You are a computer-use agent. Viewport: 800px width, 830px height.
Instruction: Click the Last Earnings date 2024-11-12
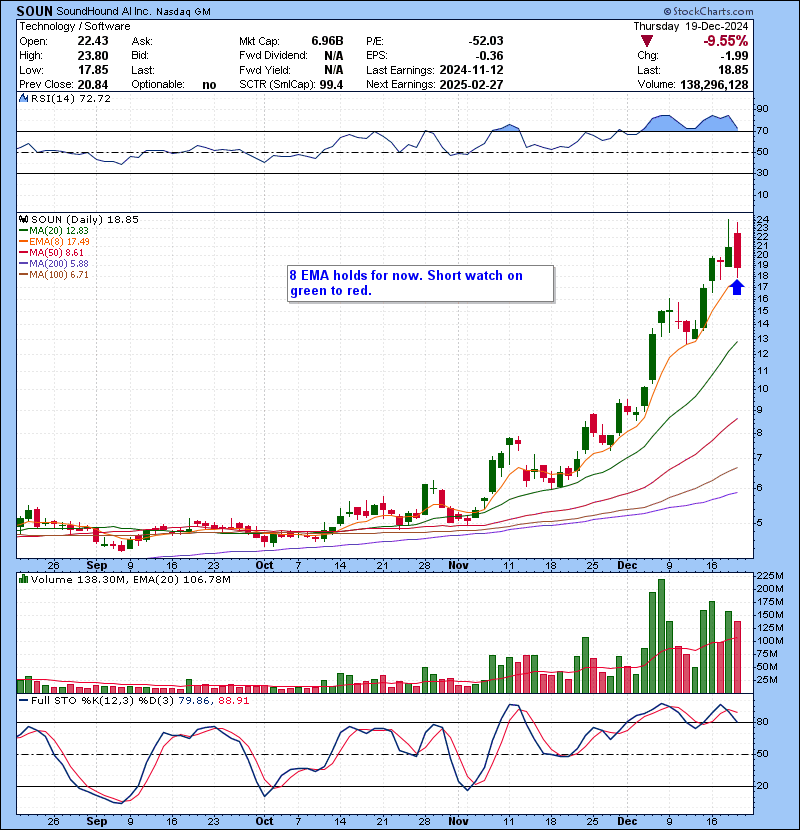click(x=471, y=70)
